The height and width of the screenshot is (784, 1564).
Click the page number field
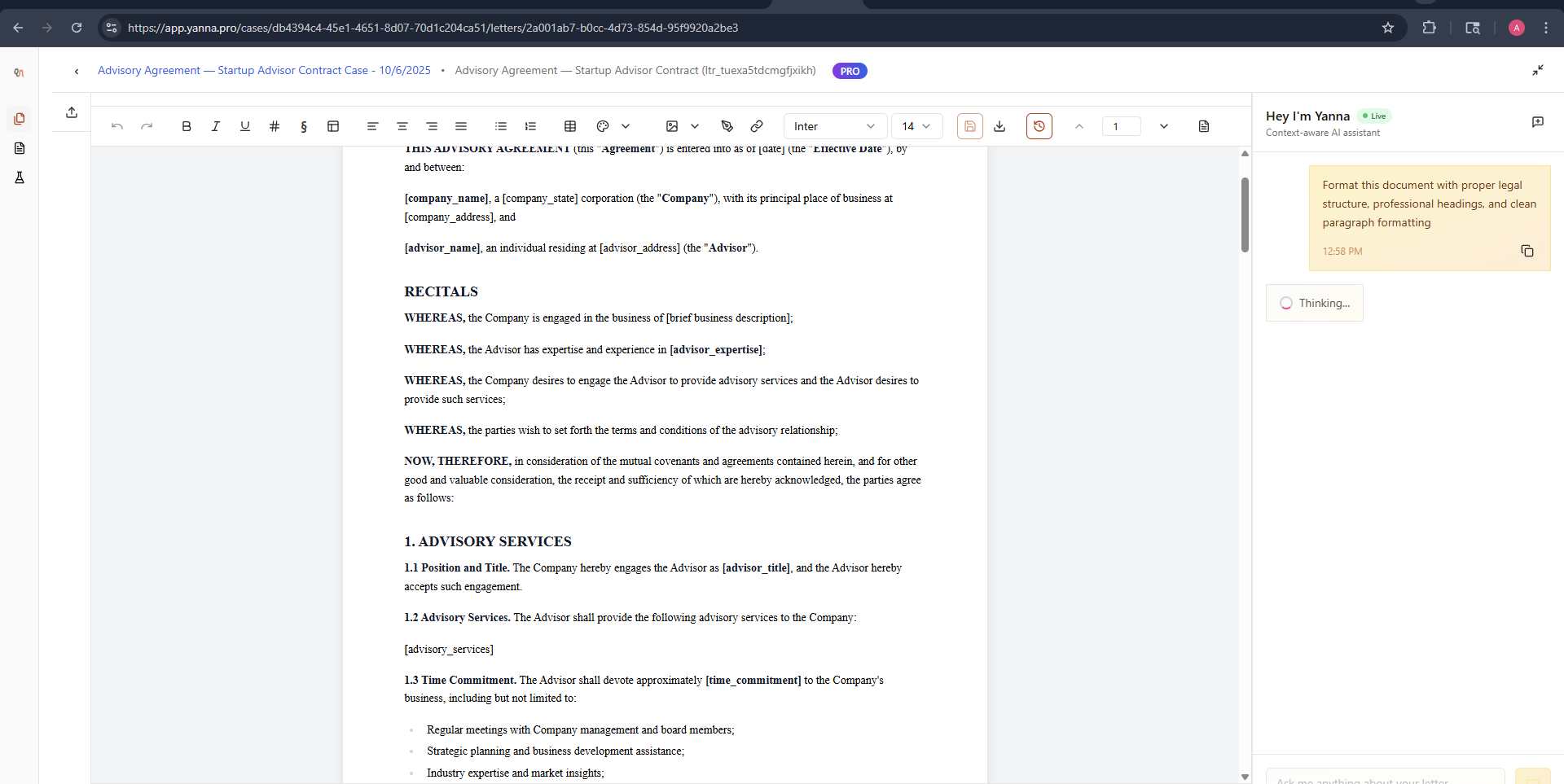click(1122, 126)
